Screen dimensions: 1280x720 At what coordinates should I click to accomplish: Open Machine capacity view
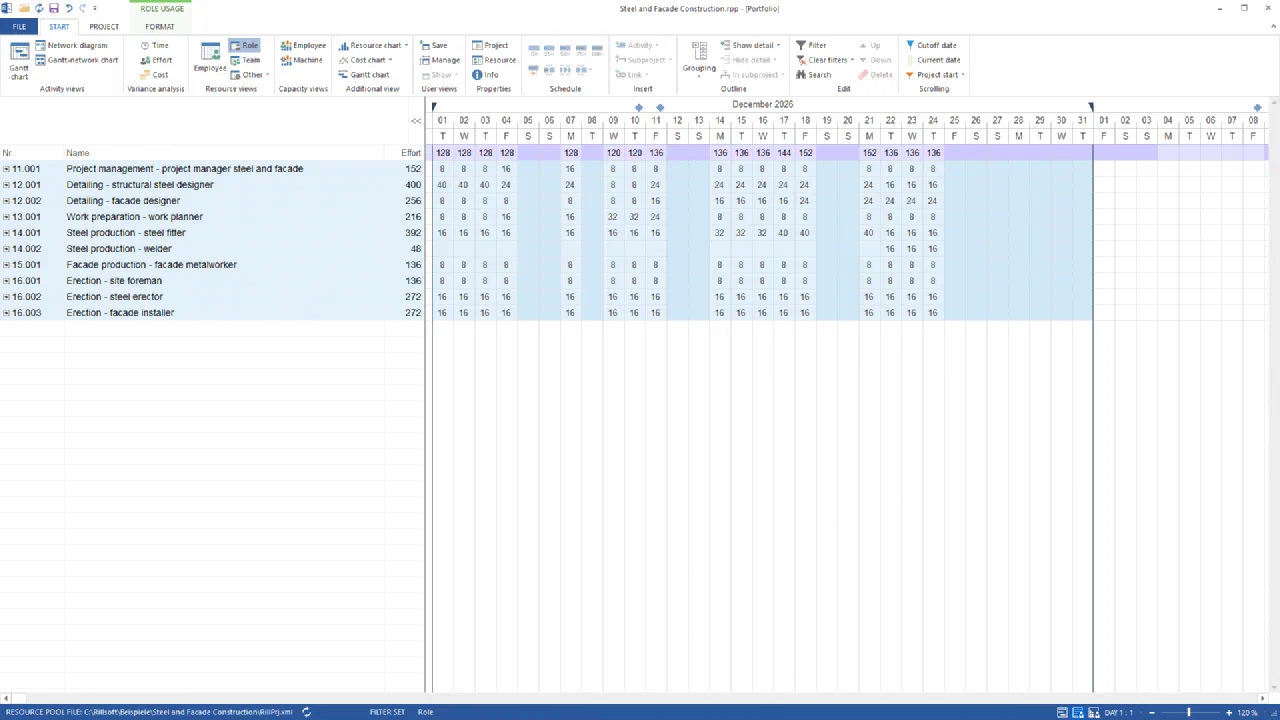point(301,60)
